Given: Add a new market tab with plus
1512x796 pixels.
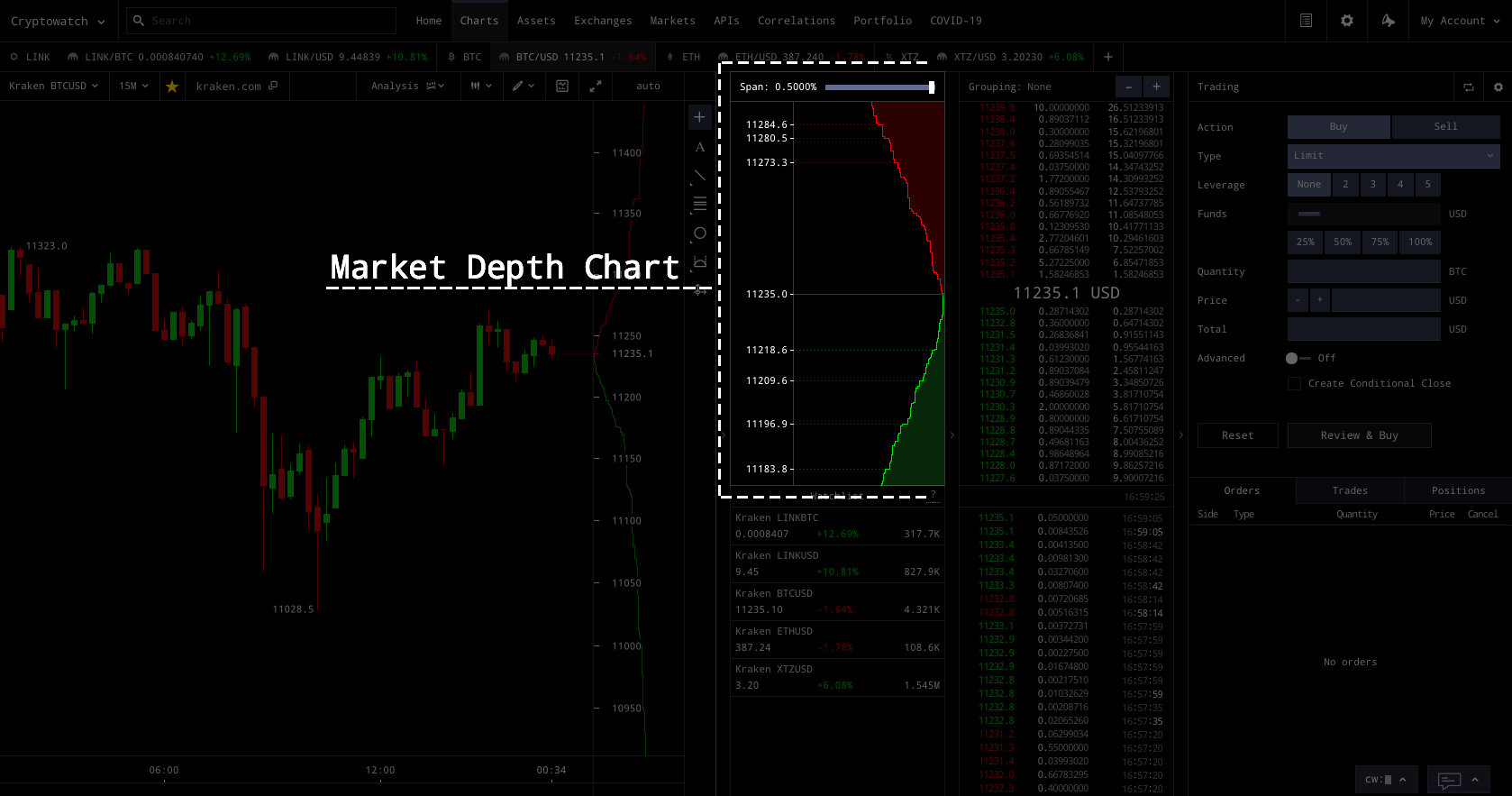Looking at the screenshot, I should [1108, 57].
